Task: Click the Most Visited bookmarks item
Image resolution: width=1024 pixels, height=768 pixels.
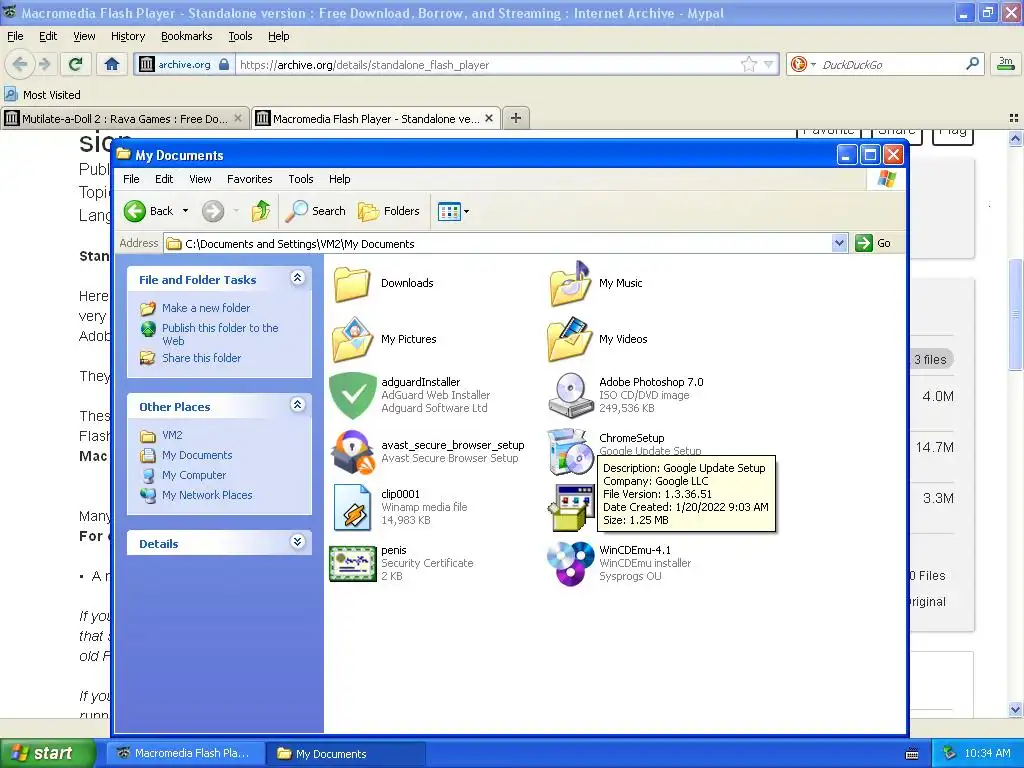Action: coord(43,95)
